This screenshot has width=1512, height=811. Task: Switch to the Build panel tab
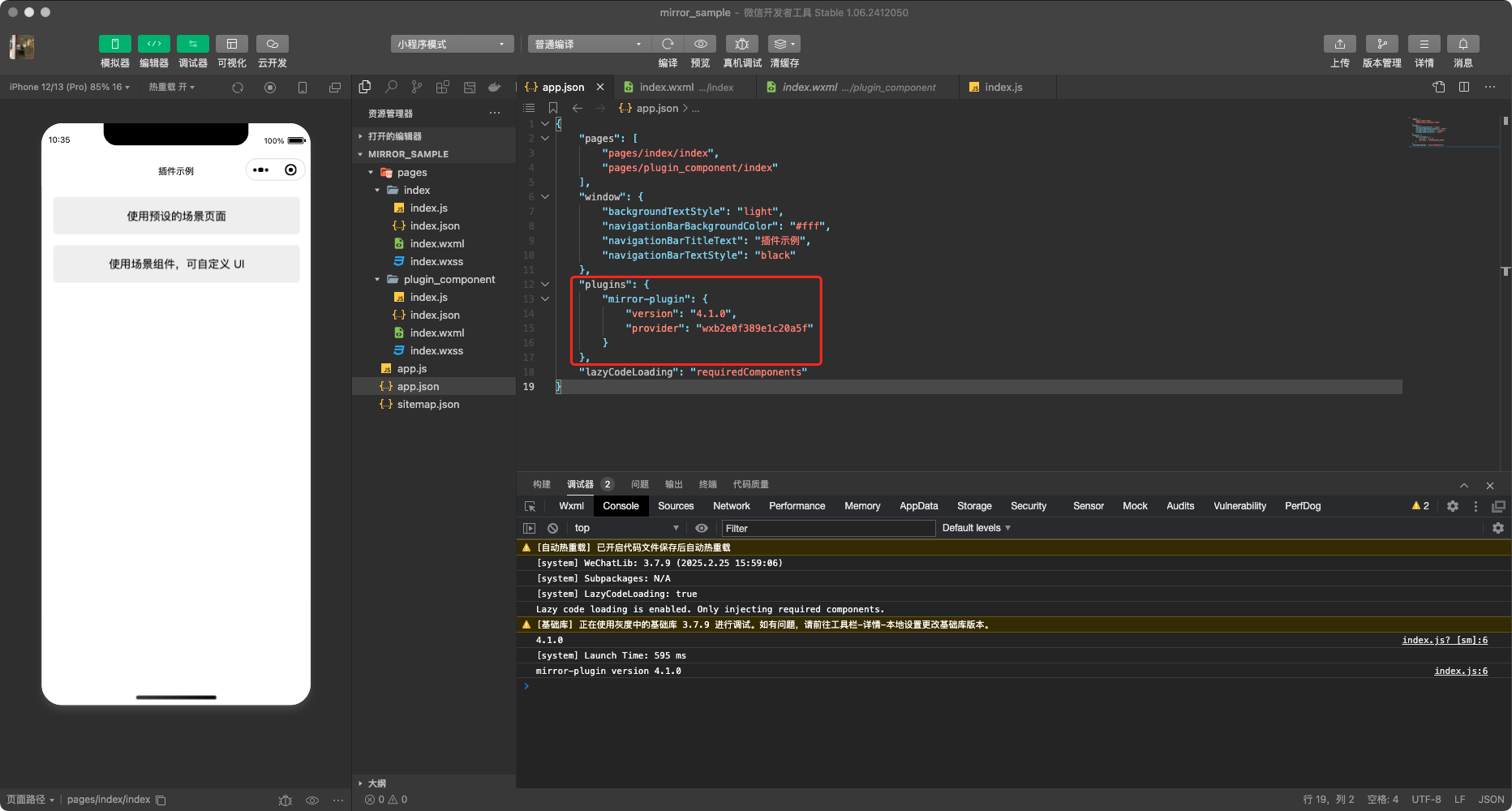(x=542, y=484)
